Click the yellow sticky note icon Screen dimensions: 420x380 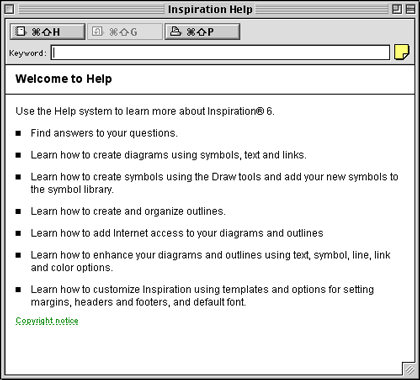(402, 52)
